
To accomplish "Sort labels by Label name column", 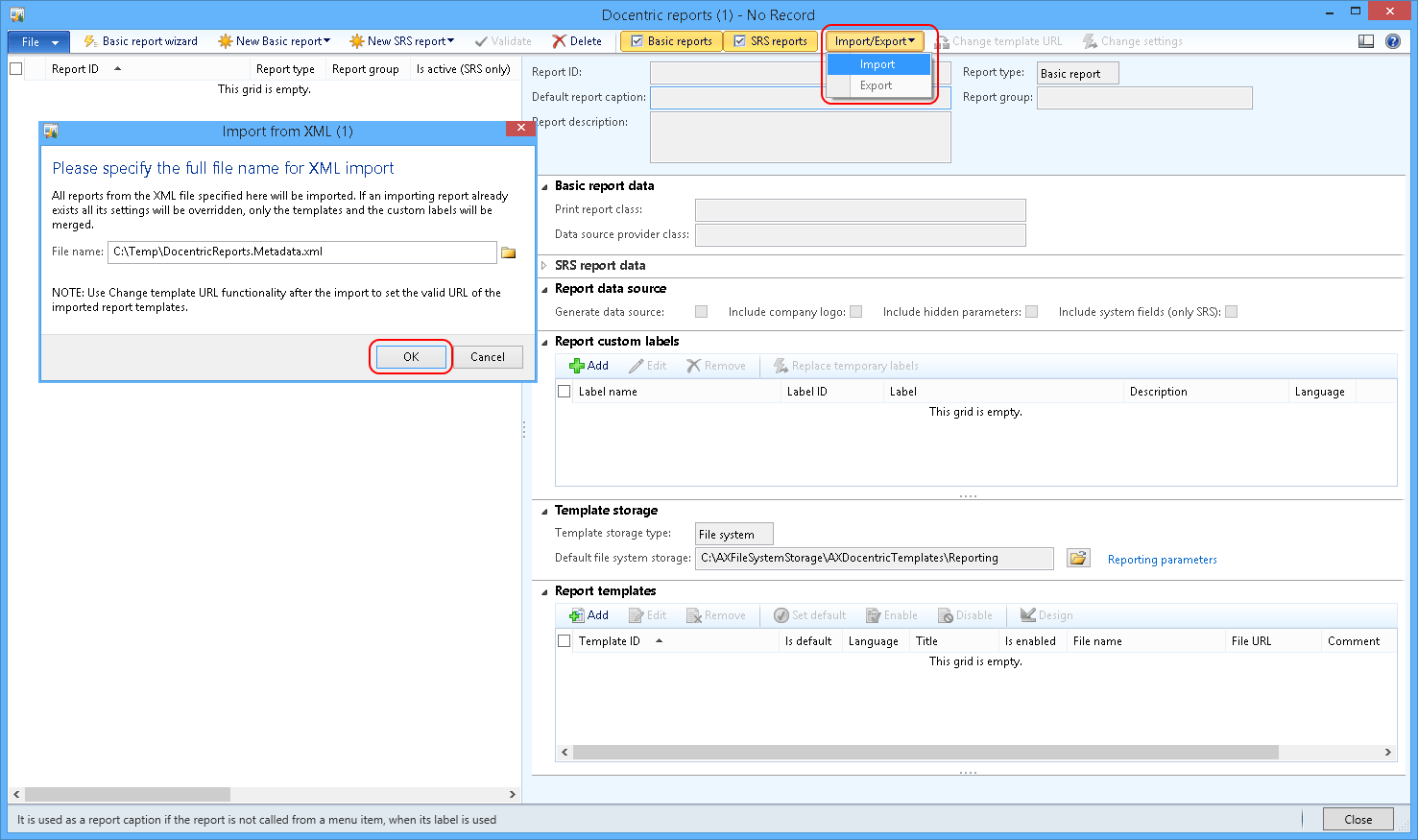I will (x=608, y=392).
